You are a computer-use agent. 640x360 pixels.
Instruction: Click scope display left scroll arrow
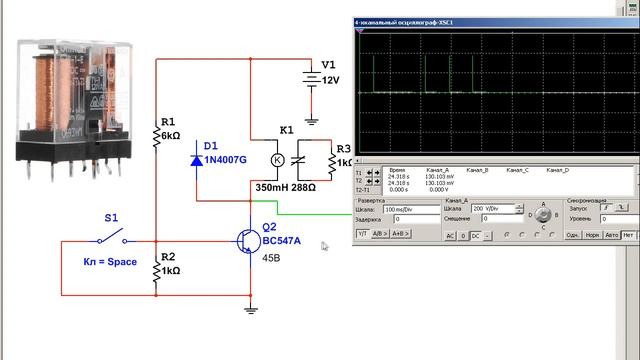click(x=358, y=160)
